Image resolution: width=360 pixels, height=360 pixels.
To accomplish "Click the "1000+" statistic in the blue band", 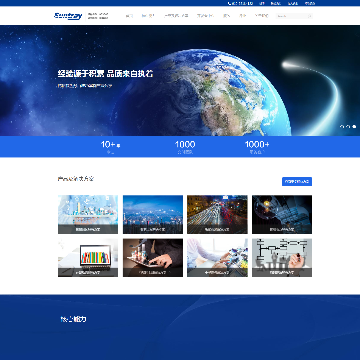I will [257, 144].
